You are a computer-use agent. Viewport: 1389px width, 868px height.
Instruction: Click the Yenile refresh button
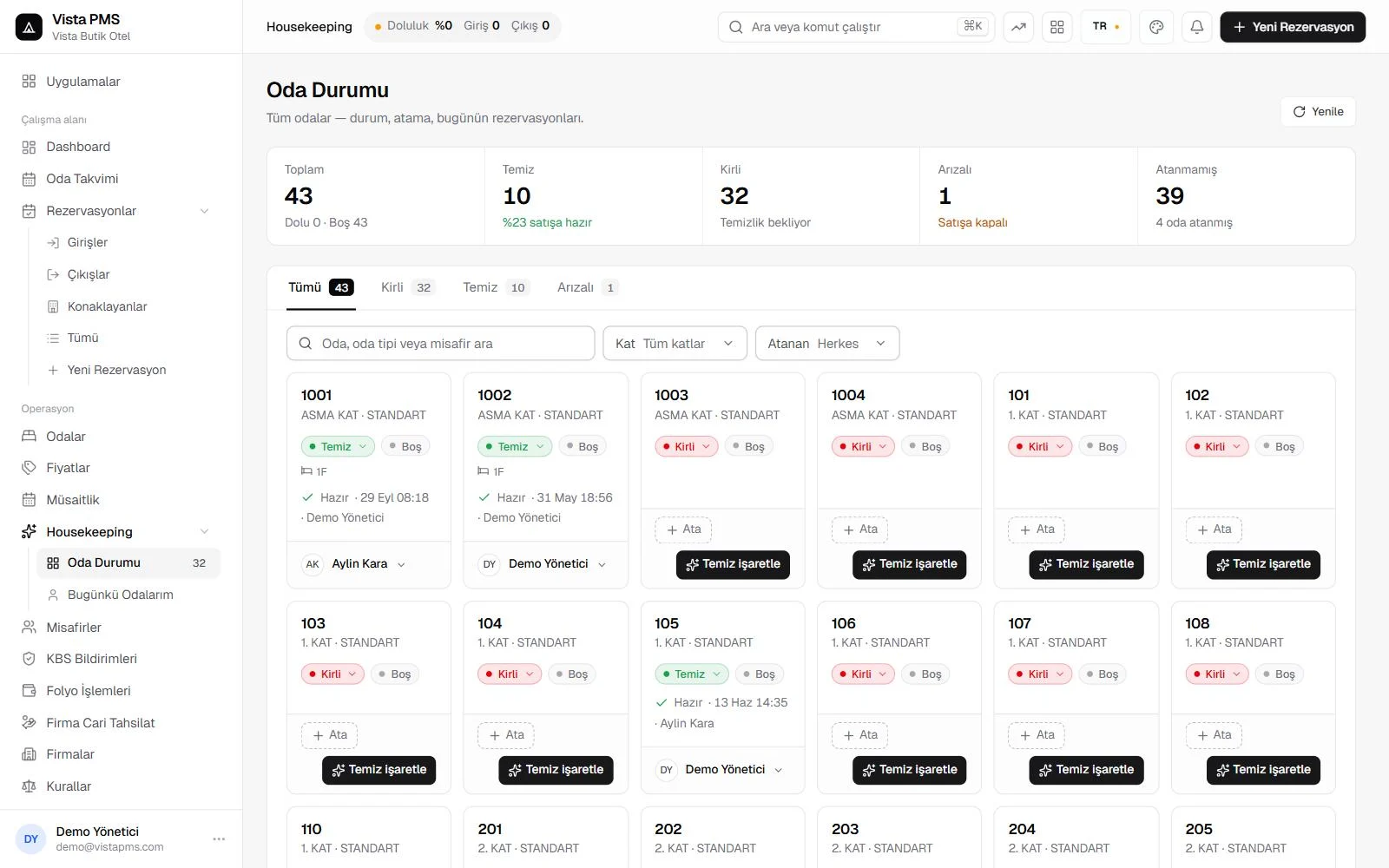1318,112
